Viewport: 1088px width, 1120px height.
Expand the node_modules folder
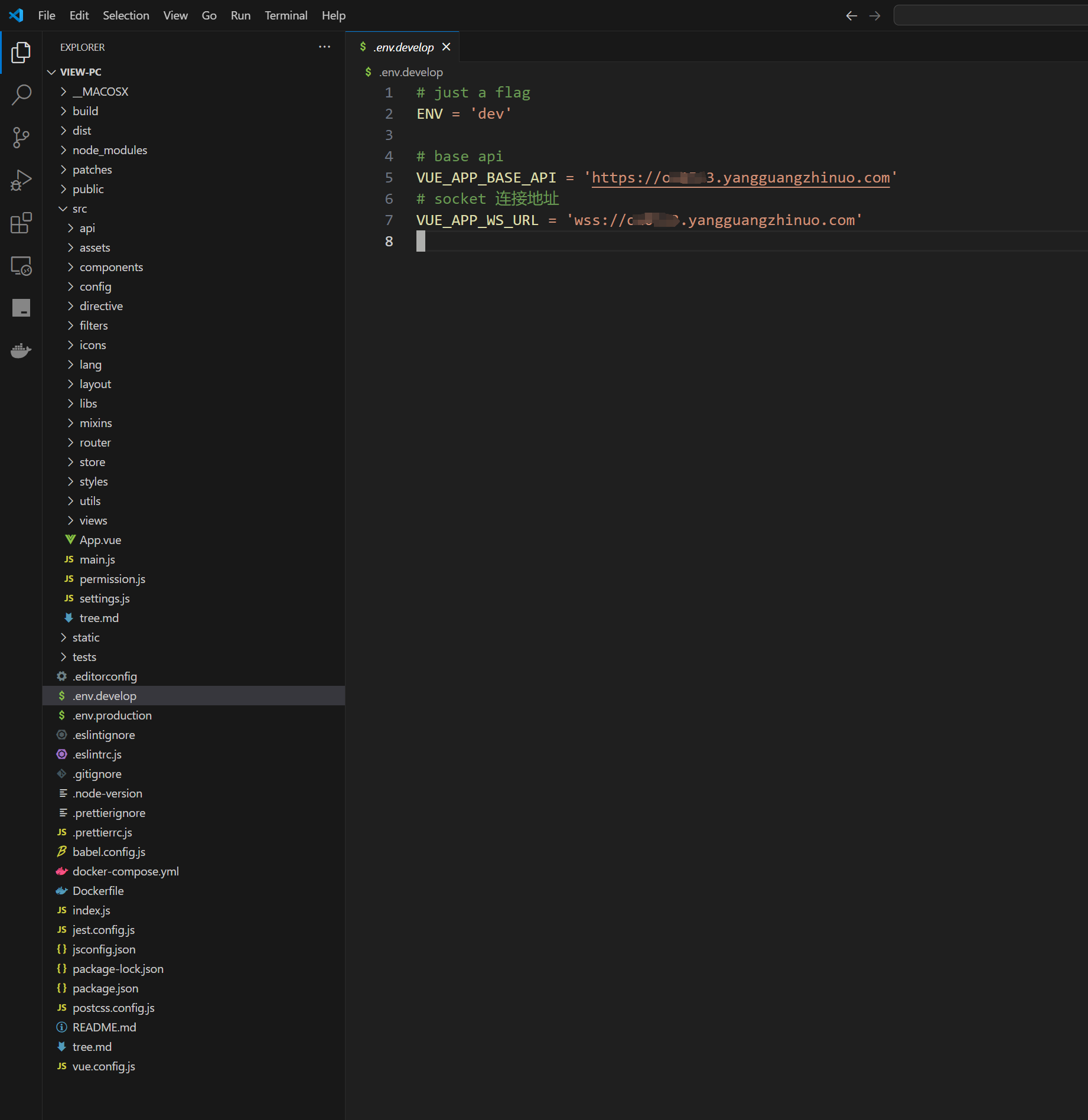pos(63,150)
